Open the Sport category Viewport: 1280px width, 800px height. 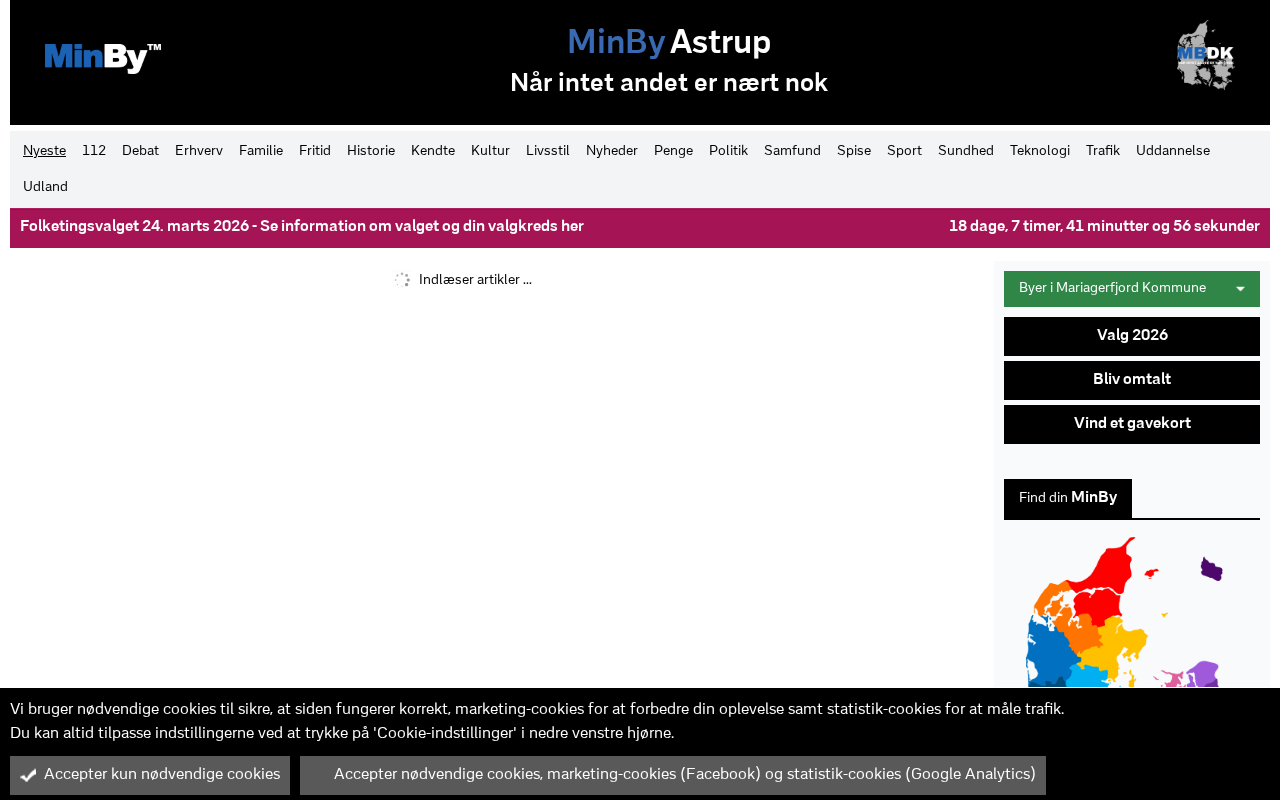coord(904,151)
